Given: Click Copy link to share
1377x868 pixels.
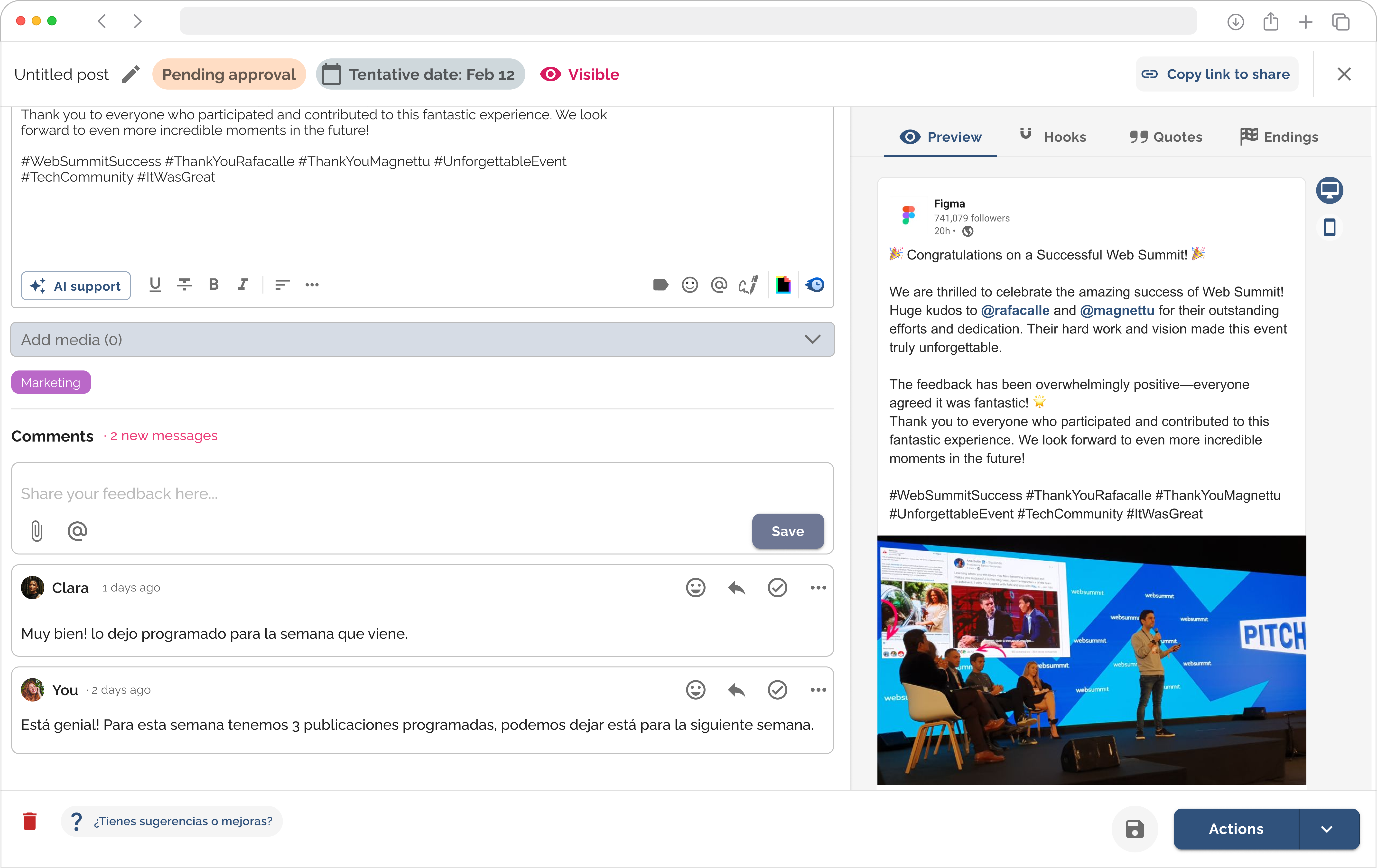Looking at the screenshot, I should point(1216,74).
